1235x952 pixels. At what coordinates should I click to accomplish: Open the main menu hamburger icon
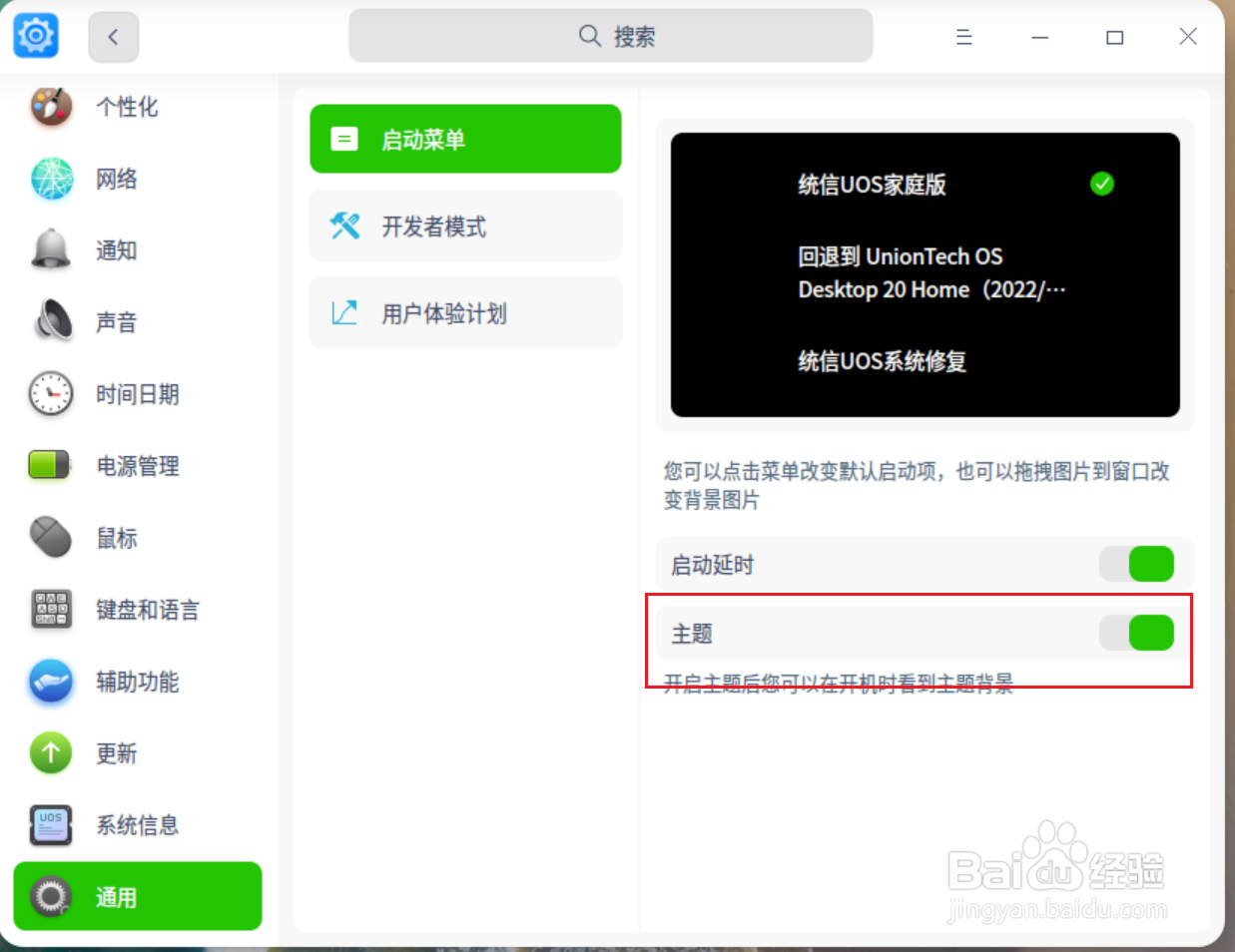(x=963, y=37)
